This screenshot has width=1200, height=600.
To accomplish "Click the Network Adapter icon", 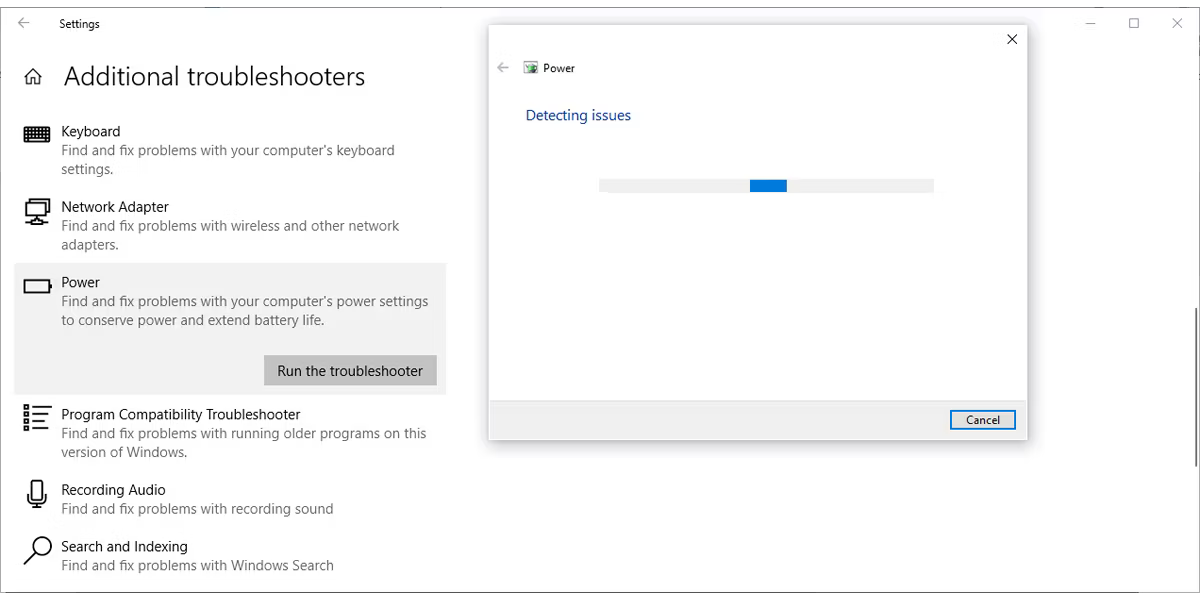I will click(x=37, y=212).
